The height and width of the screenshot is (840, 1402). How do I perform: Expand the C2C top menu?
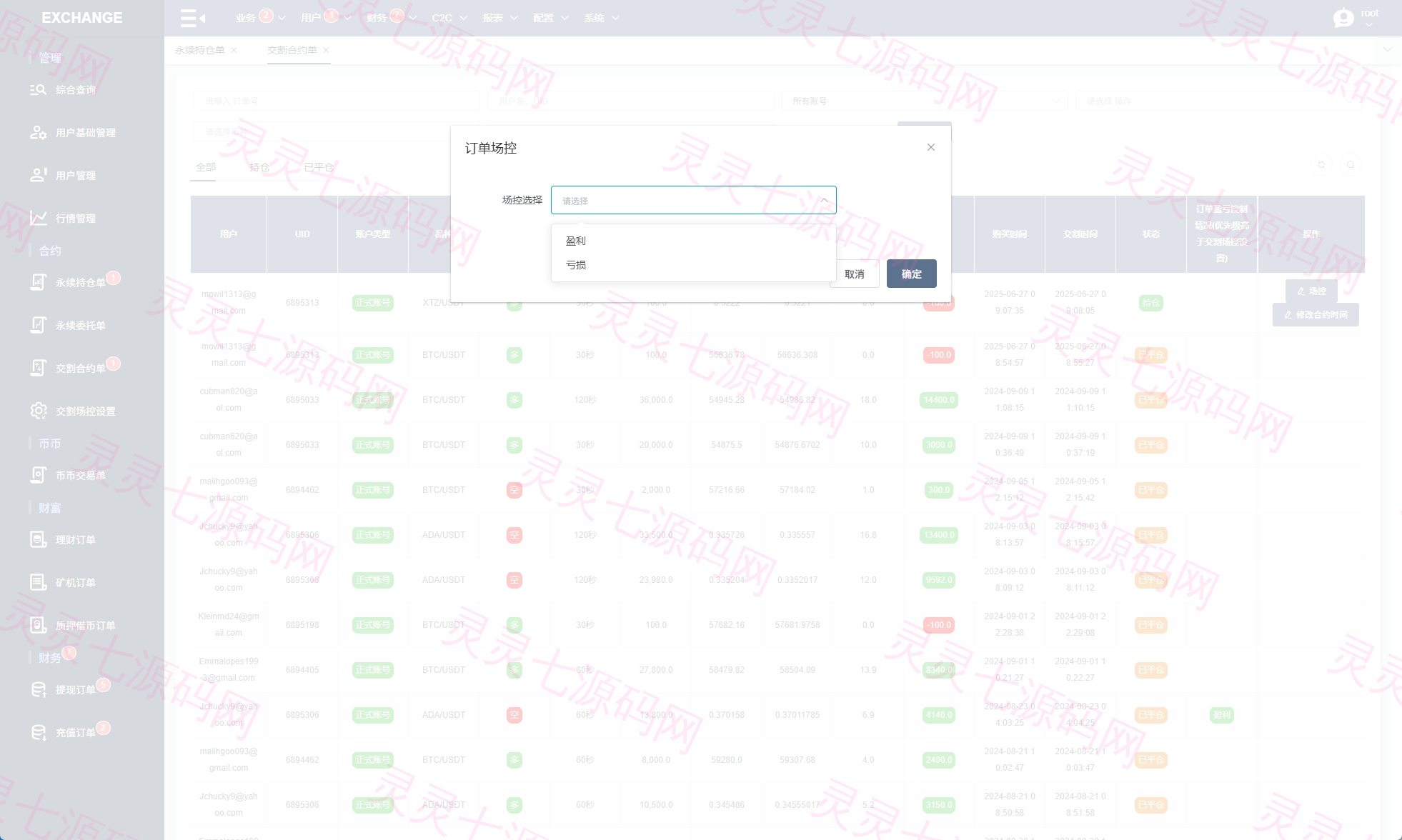tap(449, 18)
